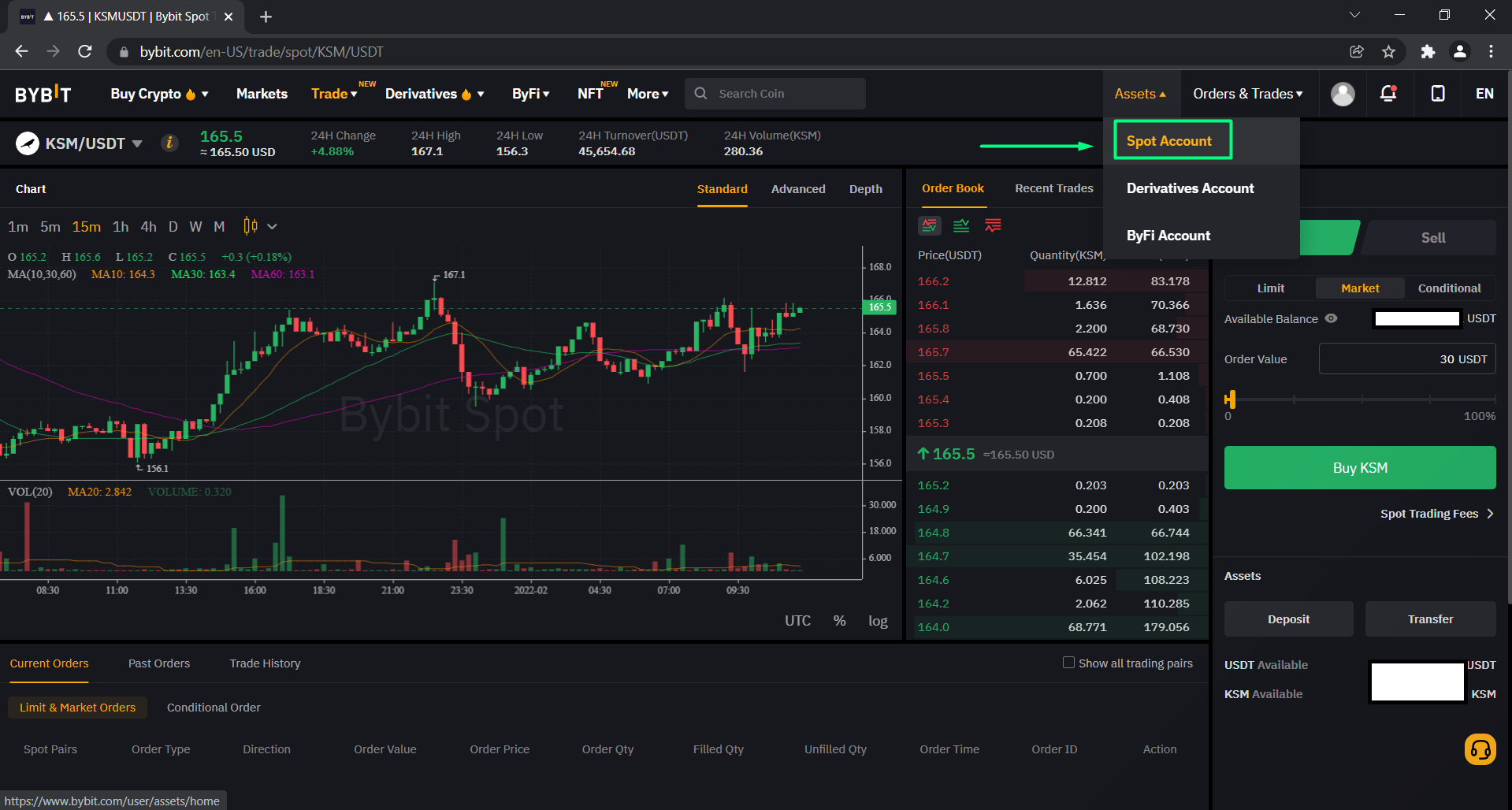
Task: Toggle the log scale on chart
Action: coord(878,621)
